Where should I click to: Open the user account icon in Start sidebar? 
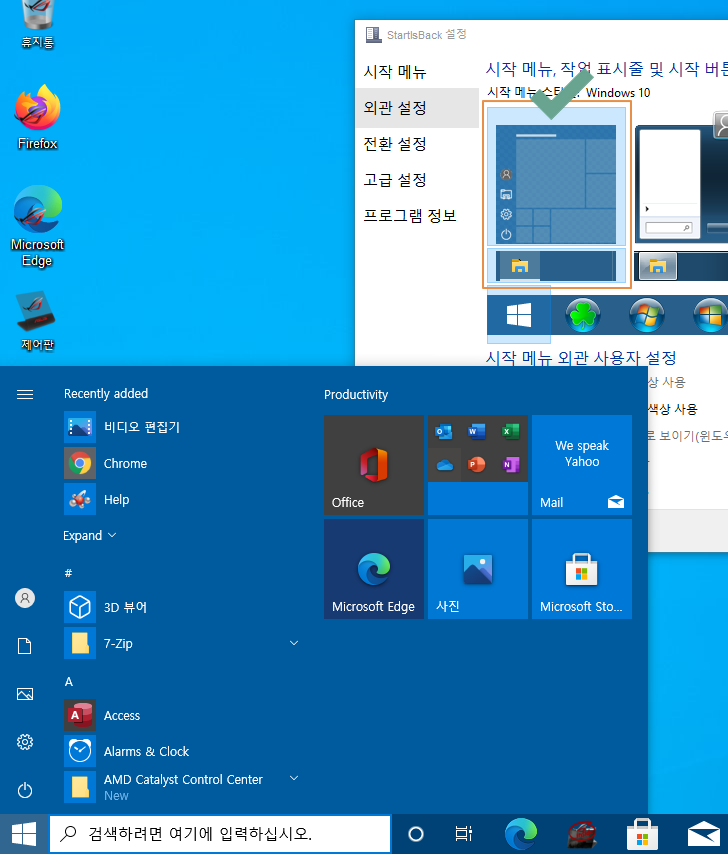coord(25,598)
